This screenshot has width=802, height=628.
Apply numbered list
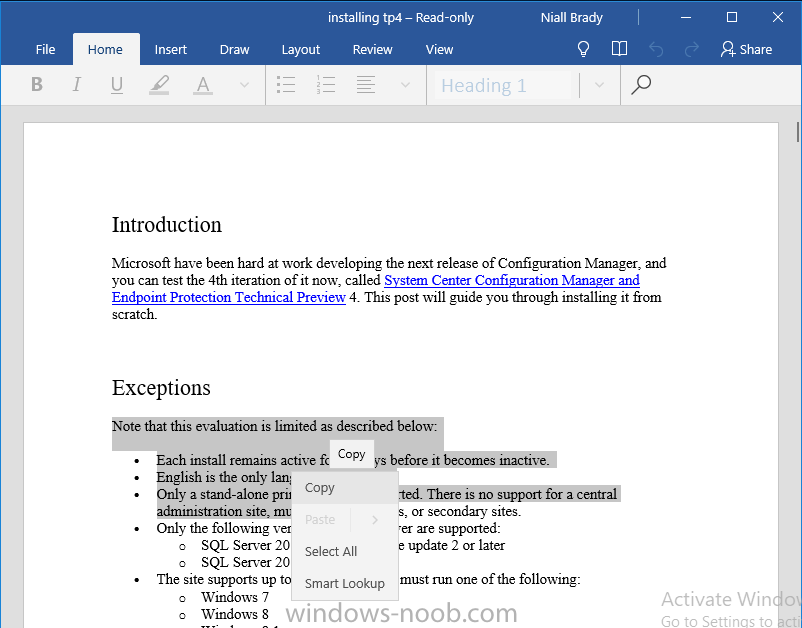[x=326, y=84]
